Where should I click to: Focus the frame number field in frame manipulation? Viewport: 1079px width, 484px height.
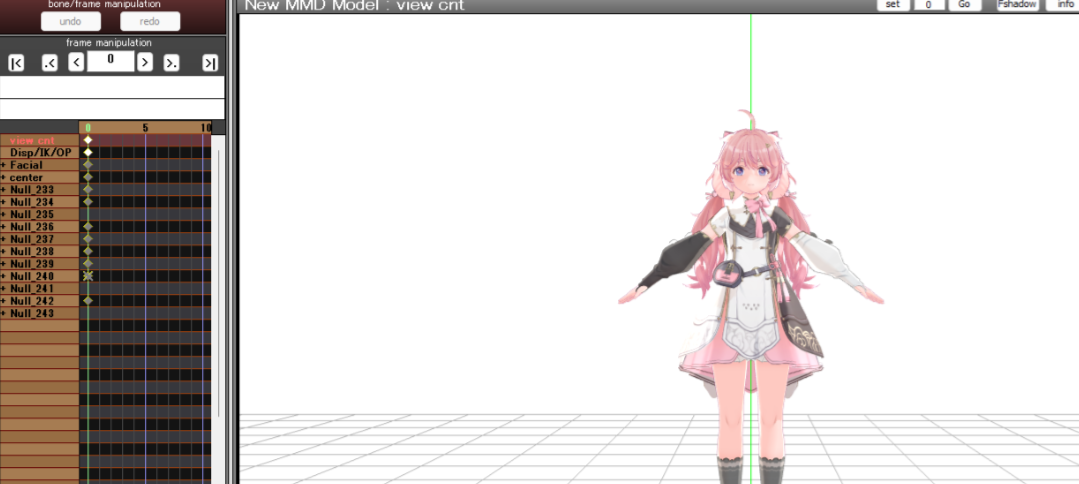tap(110, 61)
